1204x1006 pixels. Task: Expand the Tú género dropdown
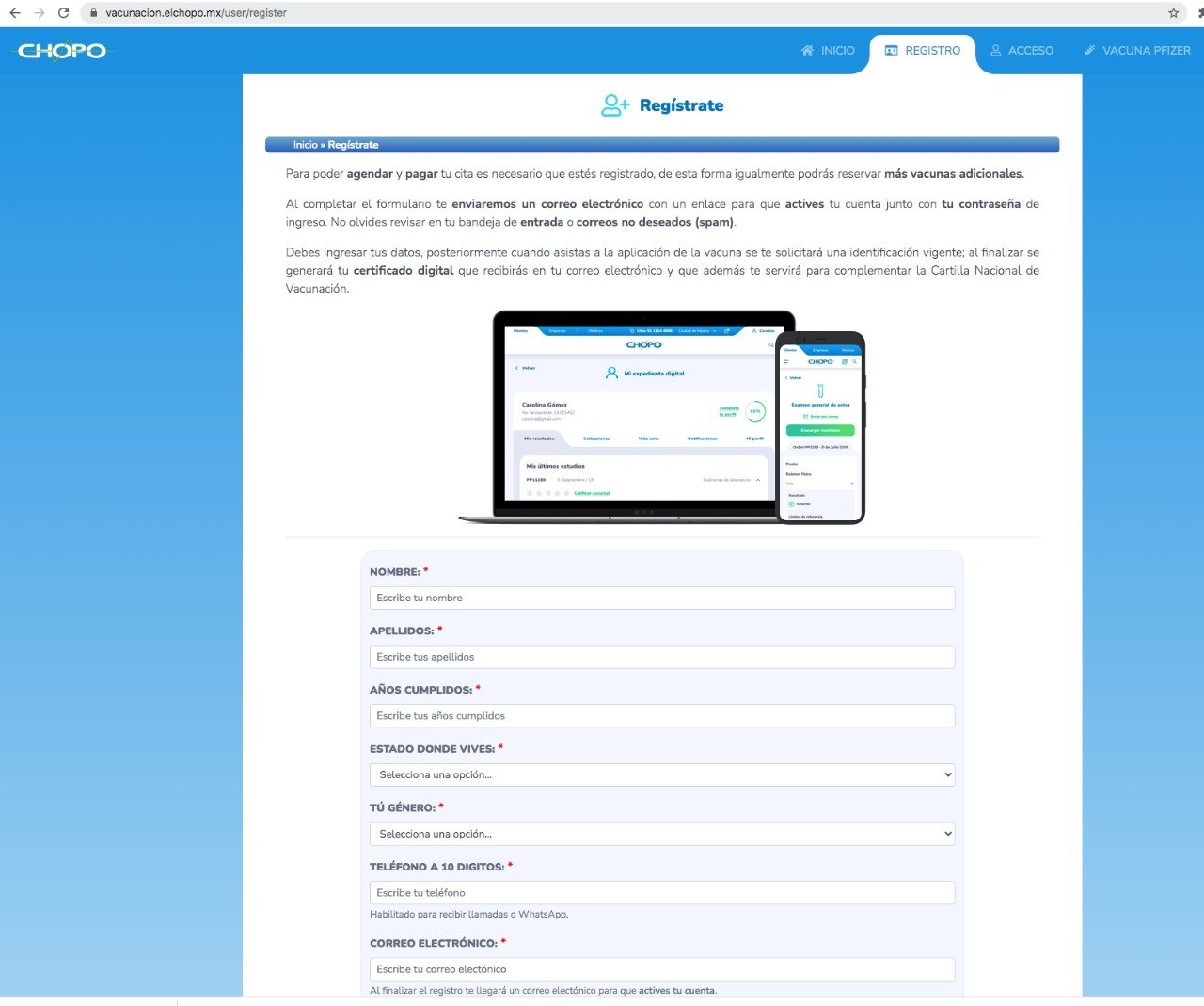pyautogui.click(x=662, y=834)
